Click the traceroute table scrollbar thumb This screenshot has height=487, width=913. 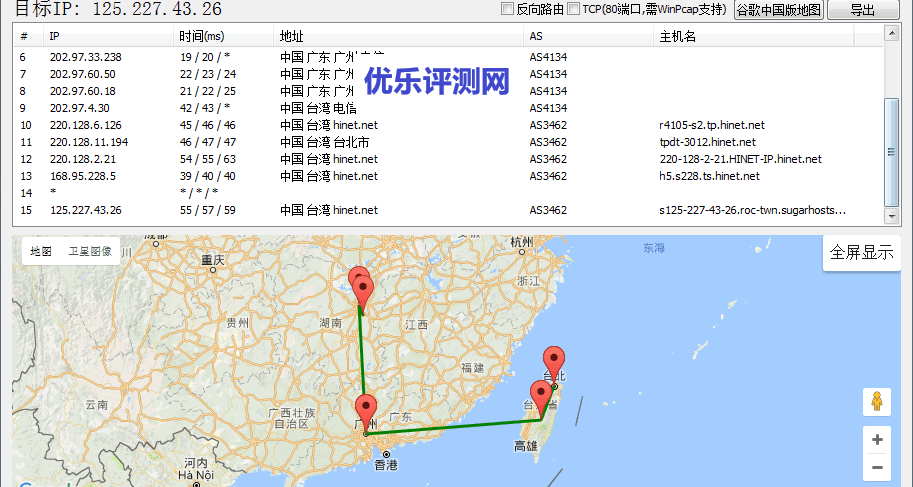(891, 152)
